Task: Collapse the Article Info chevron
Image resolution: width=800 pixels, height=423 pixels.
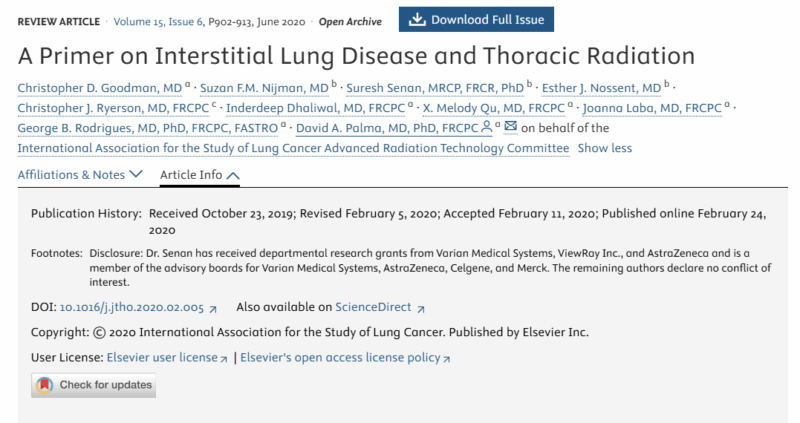Action: tap(233, 176)
